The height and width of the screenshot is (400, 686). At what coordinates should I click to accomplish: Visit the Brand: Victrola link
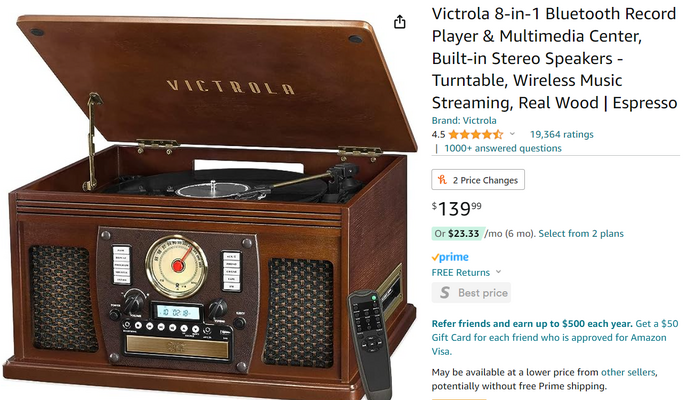pyautogui.click(x=464, y=120)
